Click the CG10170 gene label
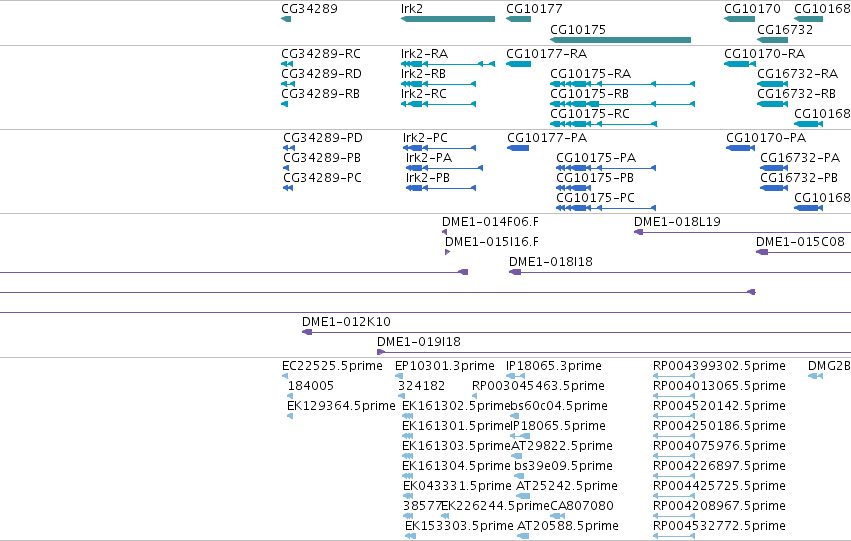 [x=752, y=9]
